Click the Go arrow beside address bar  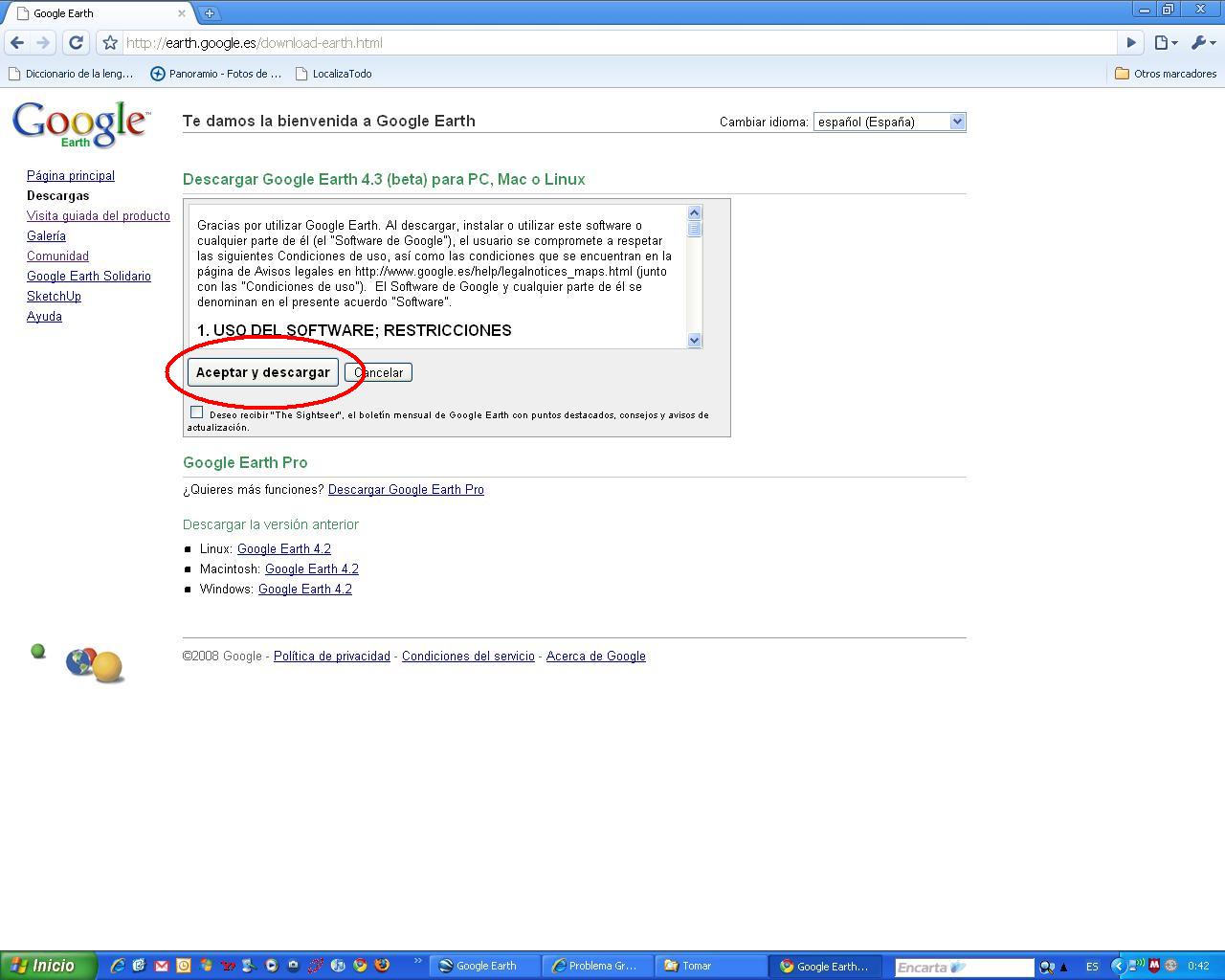click(x=1130, y=43)
